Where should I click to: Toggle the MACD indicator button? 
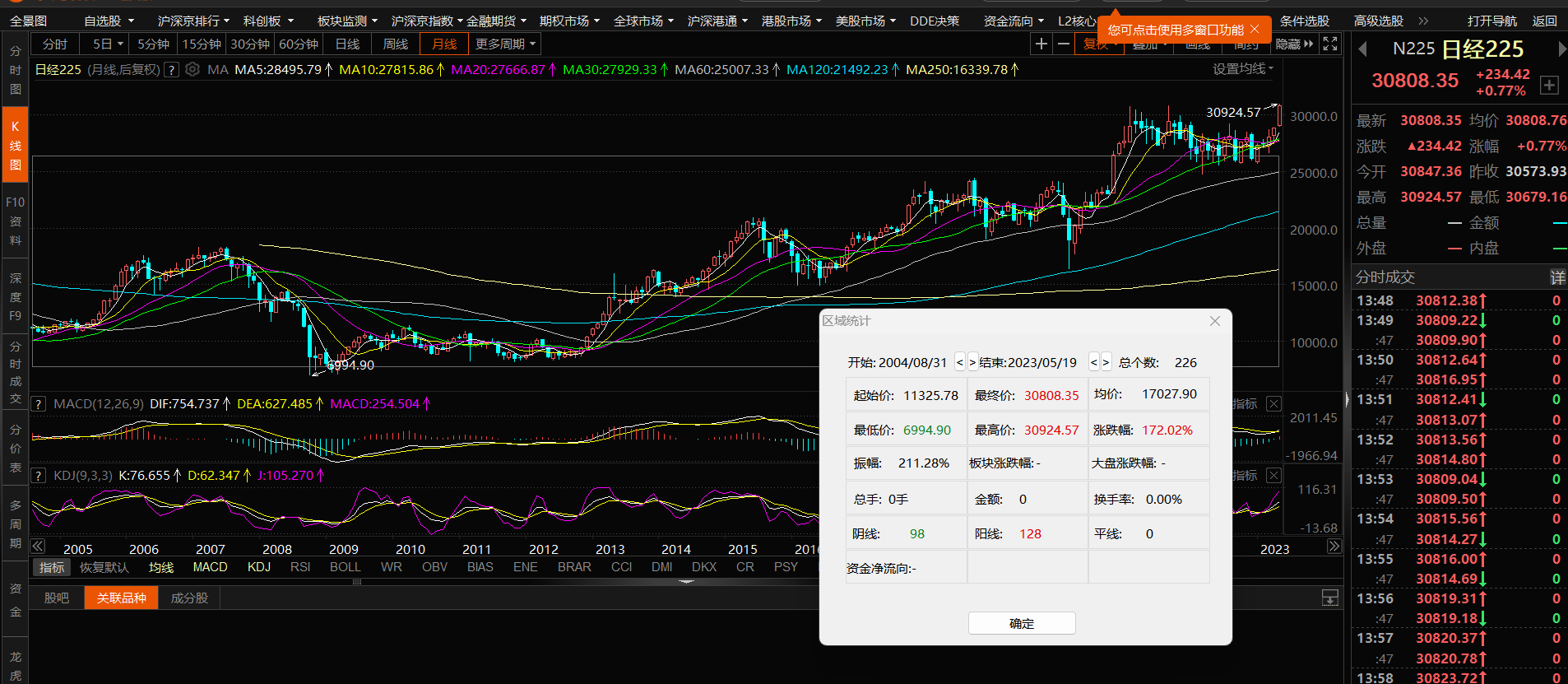(210, 567)
